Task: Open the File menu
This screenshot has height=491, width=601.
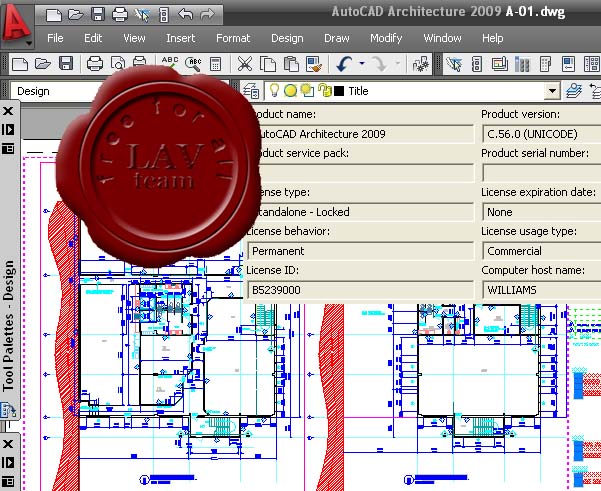Action: (55, 38)
